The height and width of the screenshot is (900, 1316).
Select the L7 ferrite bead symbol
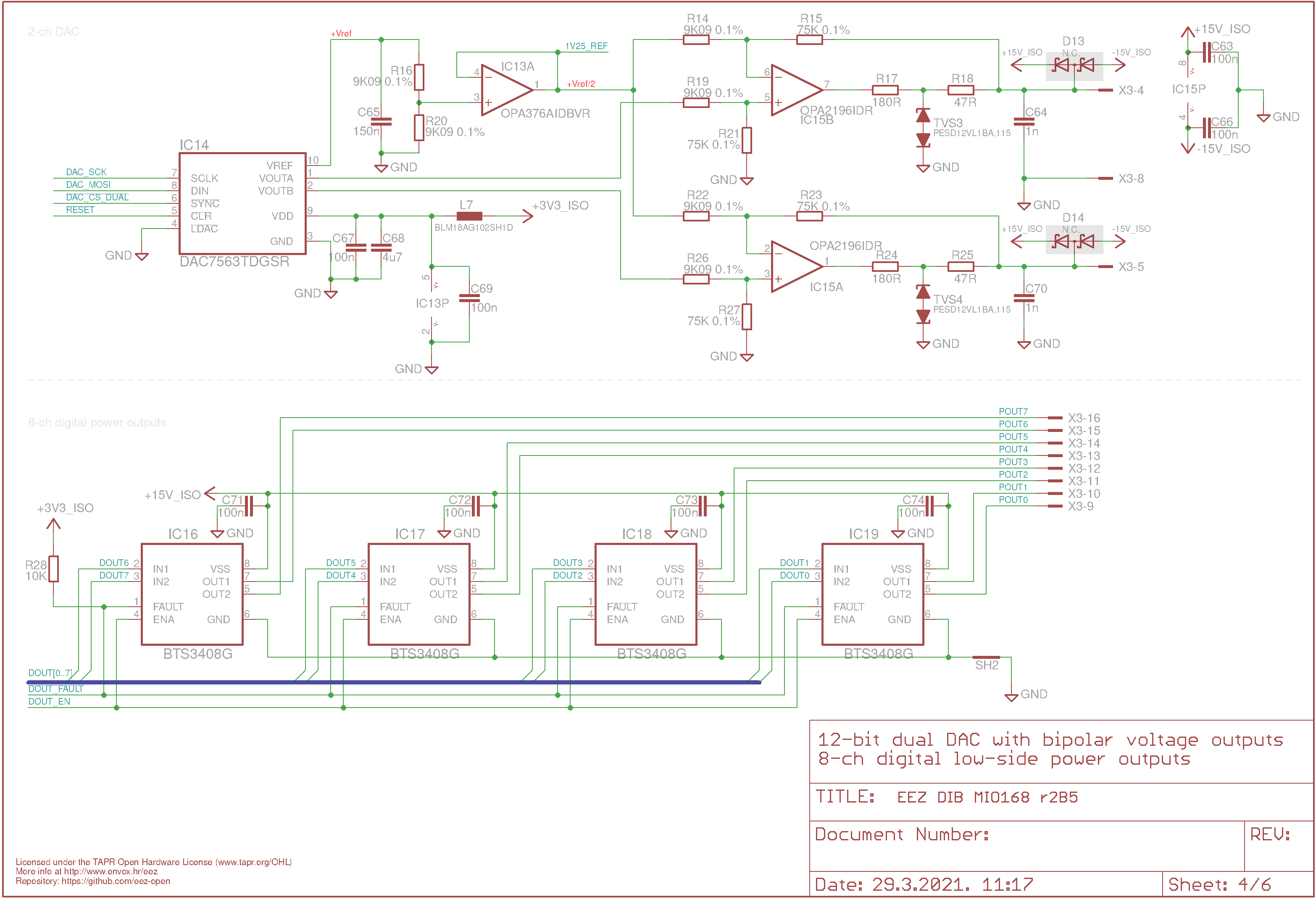click(469, 216)
